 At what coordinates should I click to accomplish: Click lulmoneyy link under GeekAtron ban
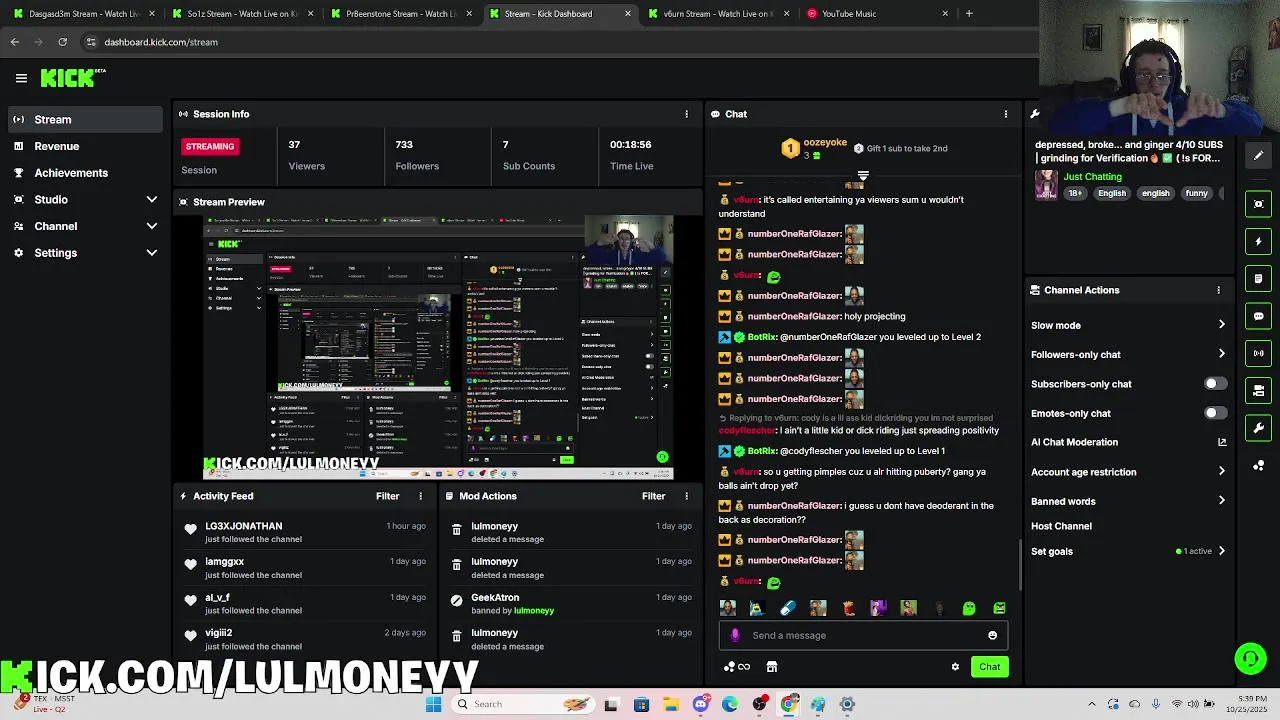click(533, 611)
